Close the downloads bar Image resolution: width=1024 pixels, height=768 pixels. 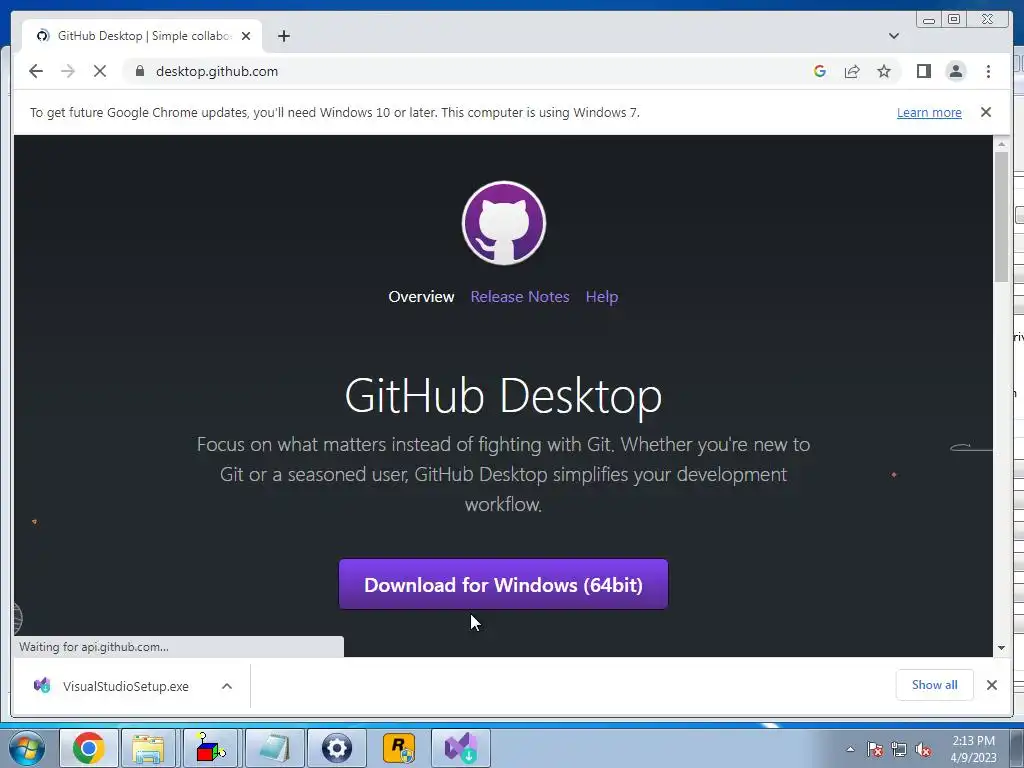click(991, 685)
